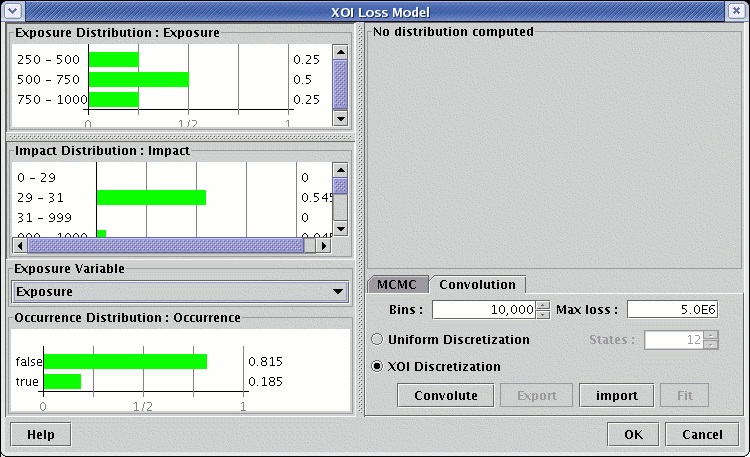Click the green bar for false occurrence
The image size is (750, 457).
pyautogui.click(x=125, y=361)
